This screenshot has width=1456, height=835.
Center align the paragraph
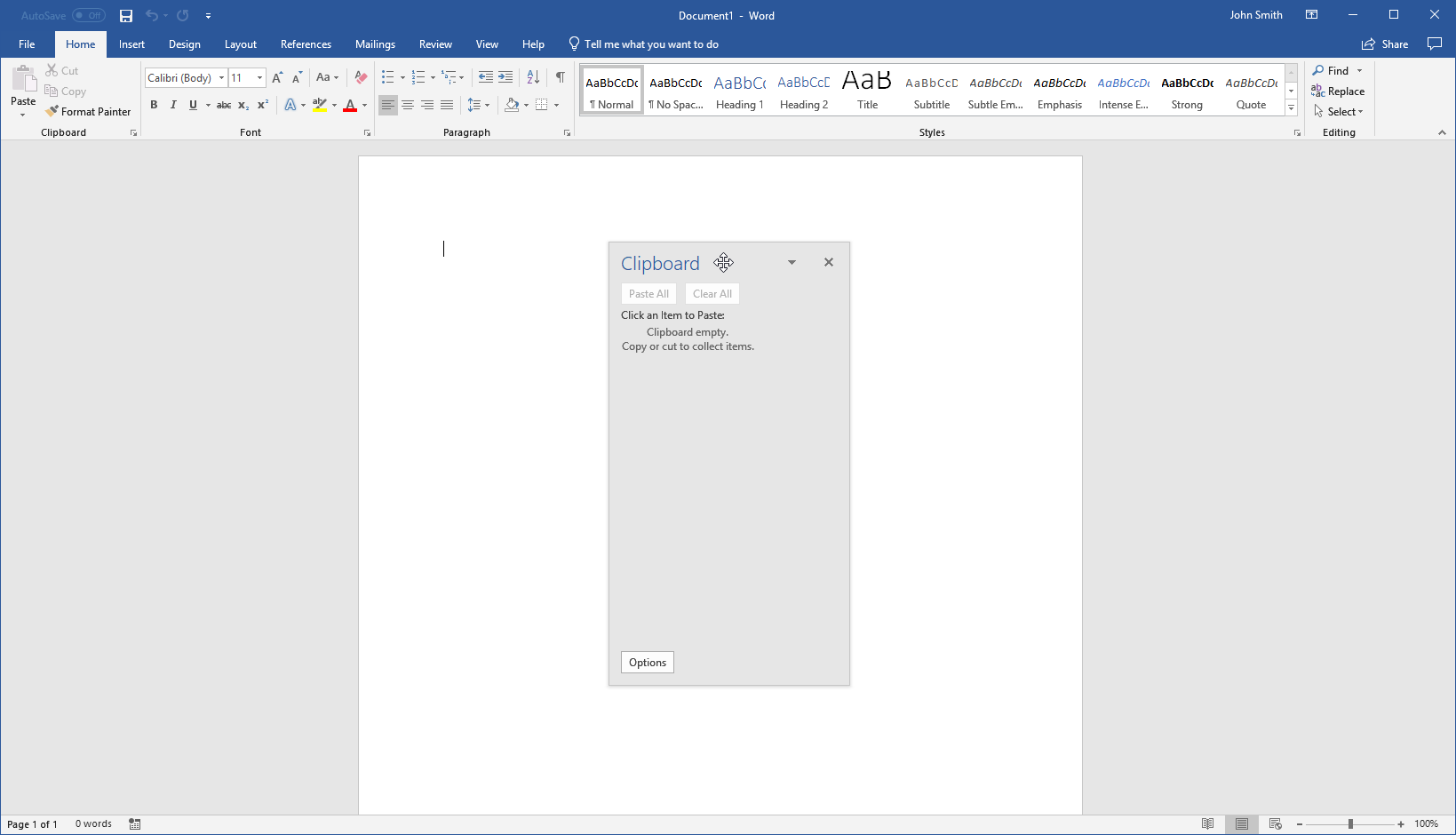(x=408, y=105)
